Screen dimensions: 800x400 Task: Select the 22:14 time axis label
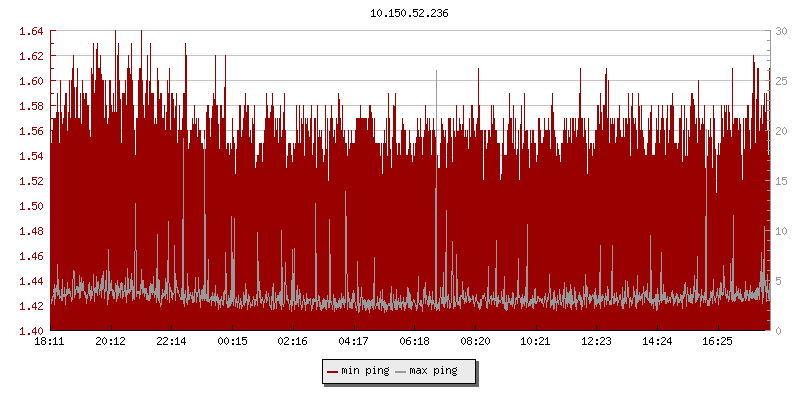pyautogui.click(x=171, y=341)
